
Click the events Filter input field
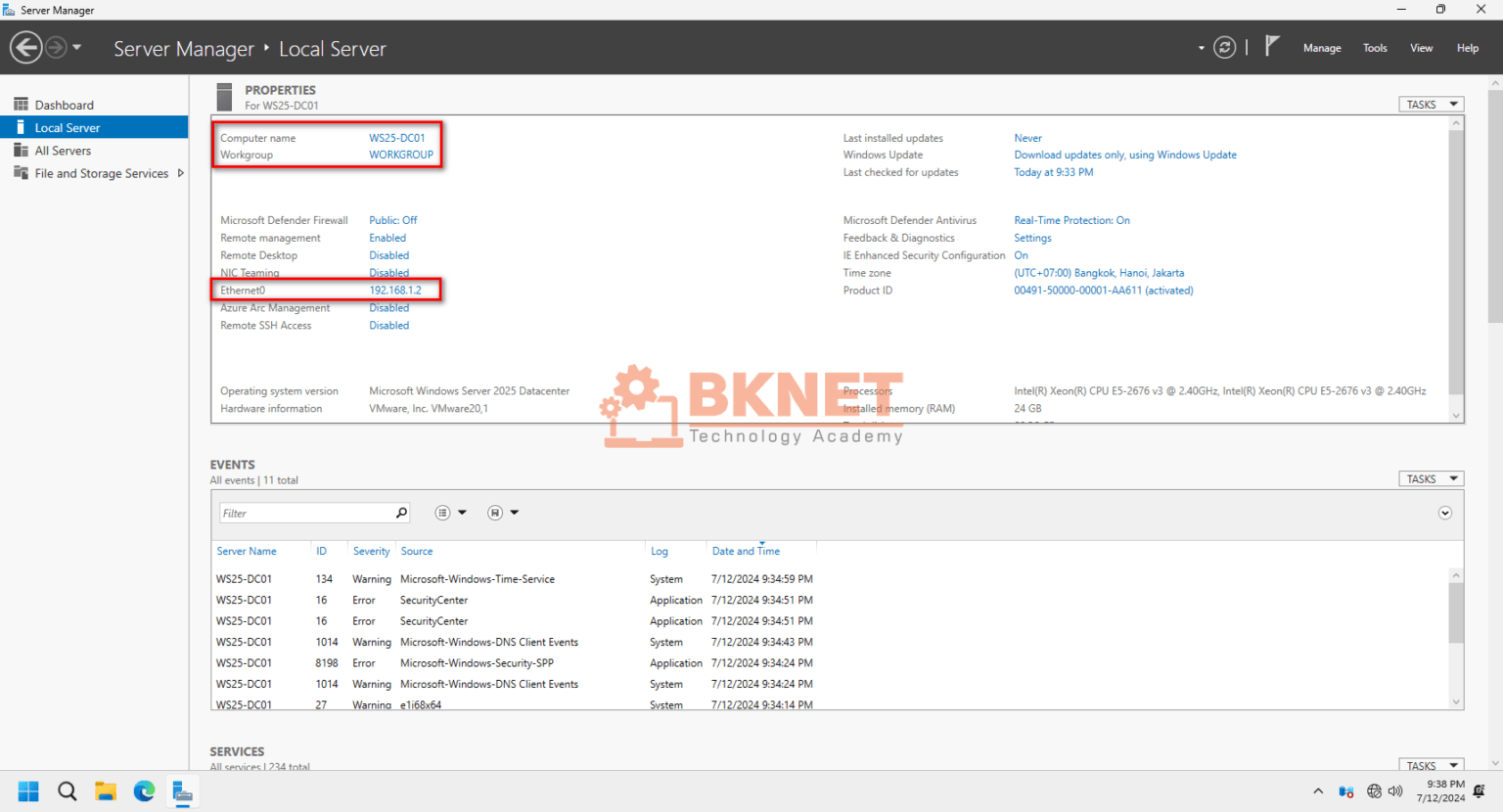[306, 513]
